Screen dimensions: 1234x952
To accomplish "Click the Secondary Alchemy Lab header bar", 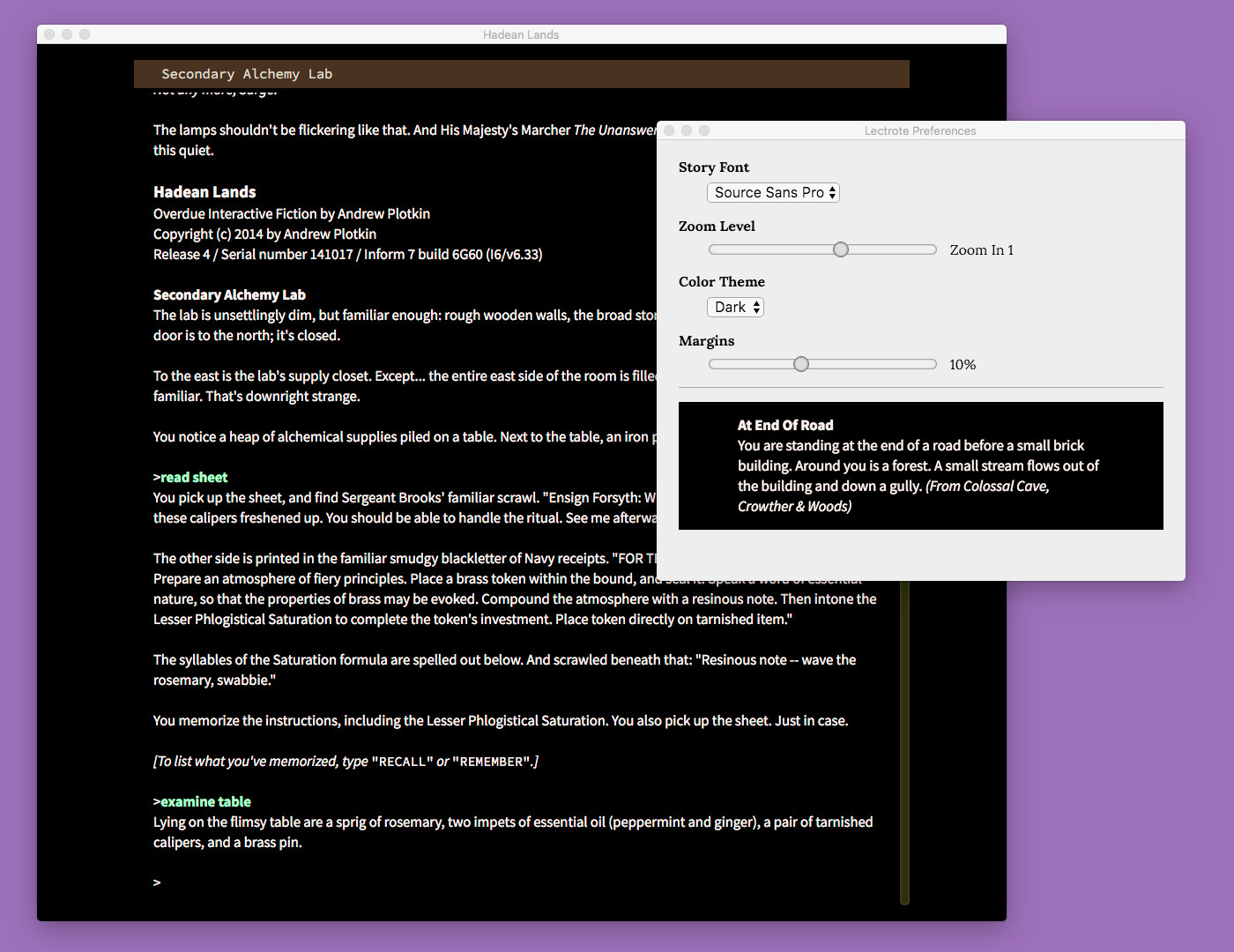I will (x=521, y=74).
